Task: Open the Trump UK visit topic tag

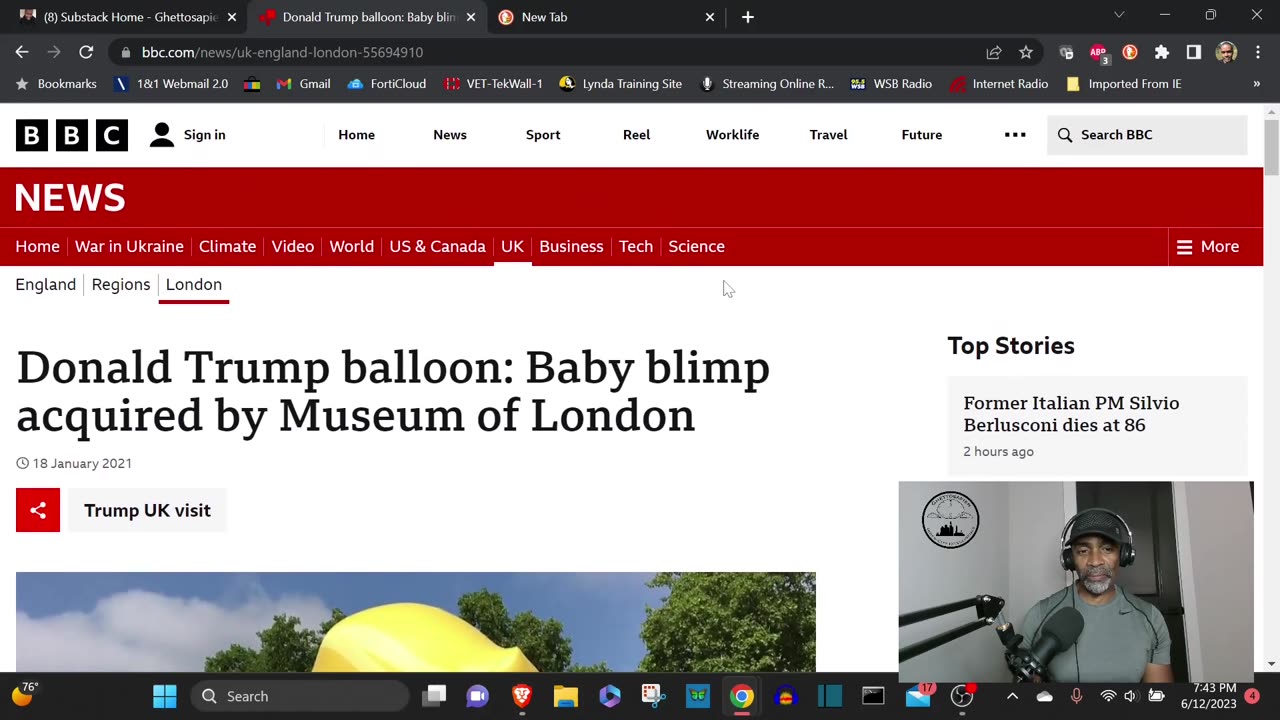Action: pyautogui.click(x=147, y=510)
